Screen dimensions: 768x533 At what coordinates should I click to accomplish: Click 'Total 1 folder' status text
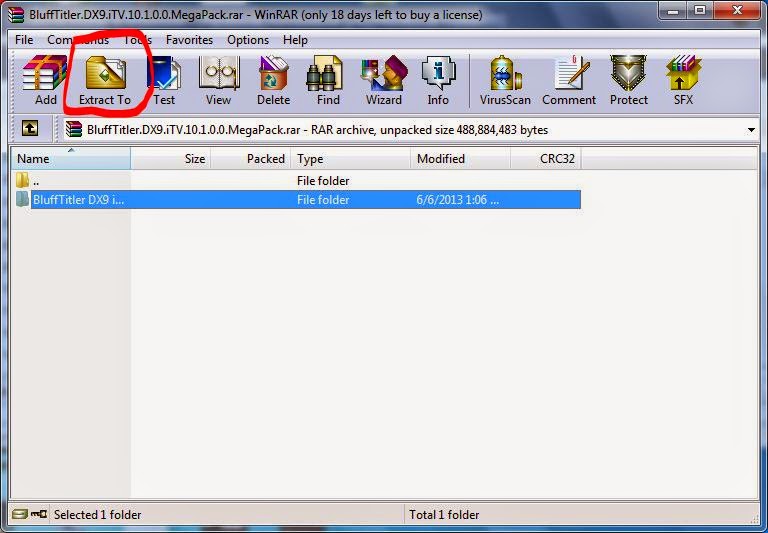tap(444, 514)
